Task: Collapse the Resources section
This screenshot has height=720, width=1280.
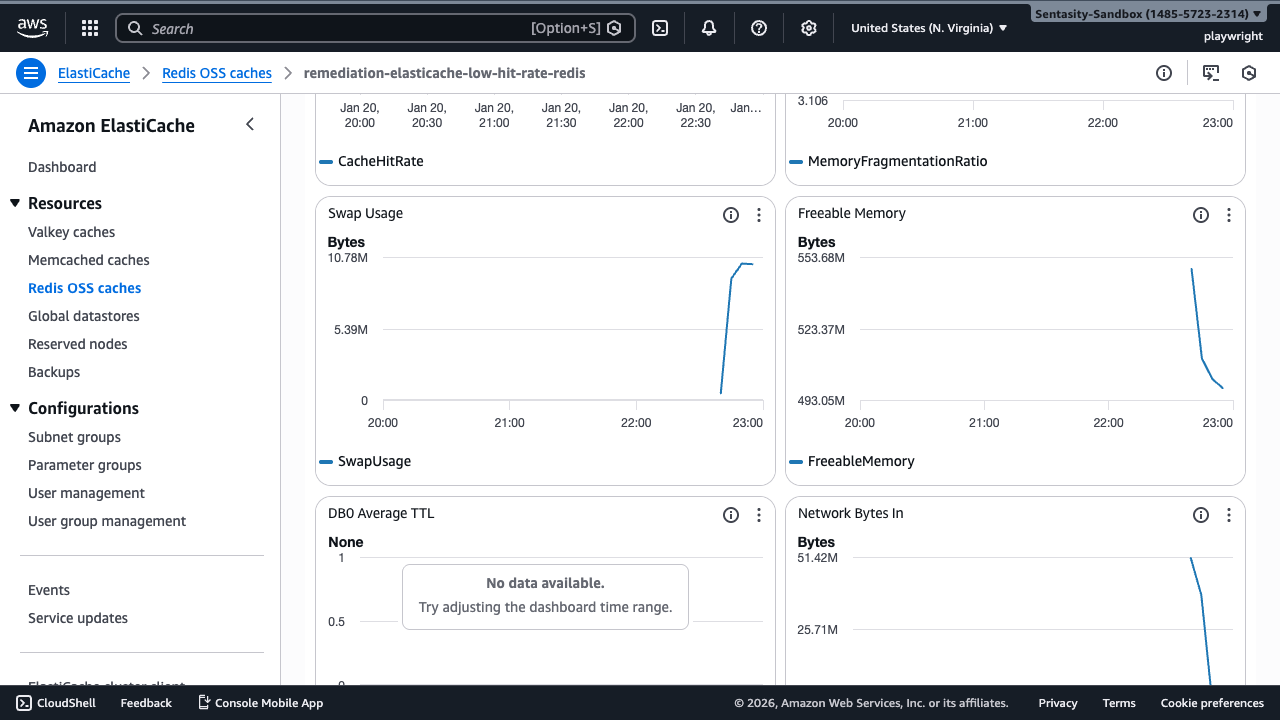Action: (x=14, y=203)
